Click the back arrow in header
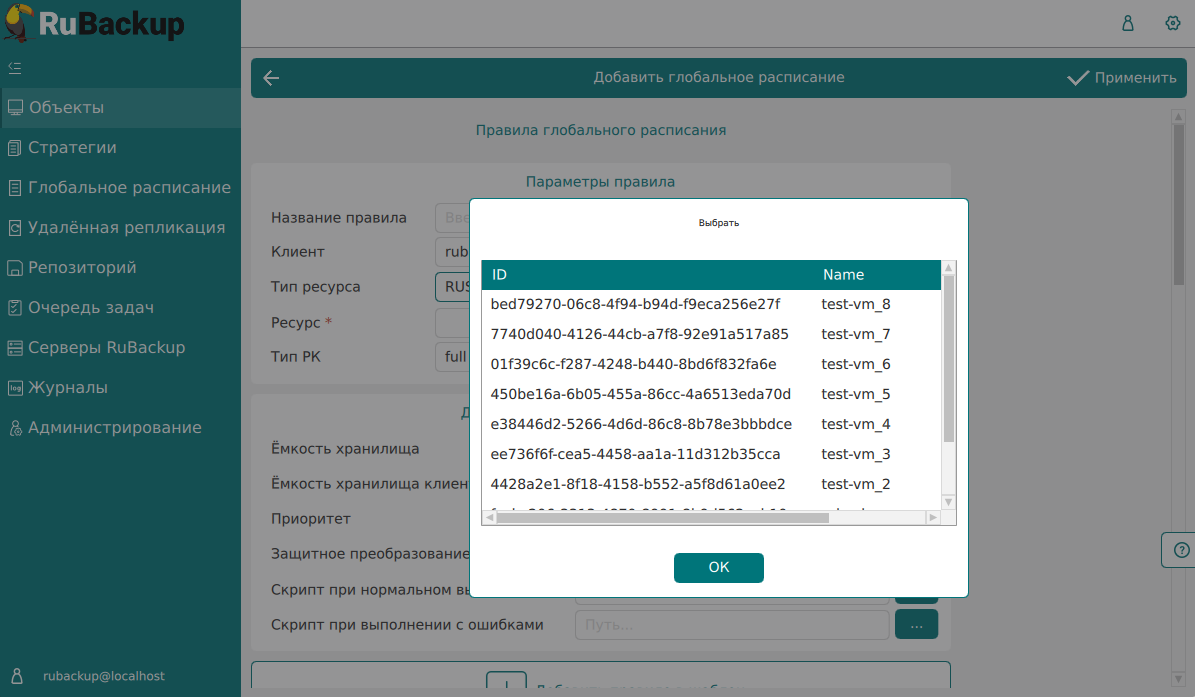 click(x=271, y=78)
